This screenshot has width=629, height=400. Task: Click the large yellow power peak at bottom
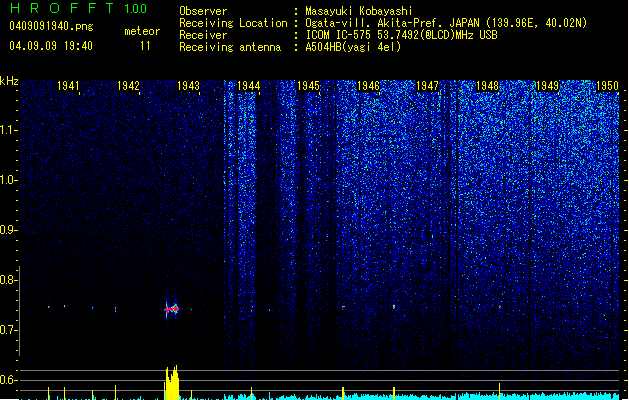(172, 382)
